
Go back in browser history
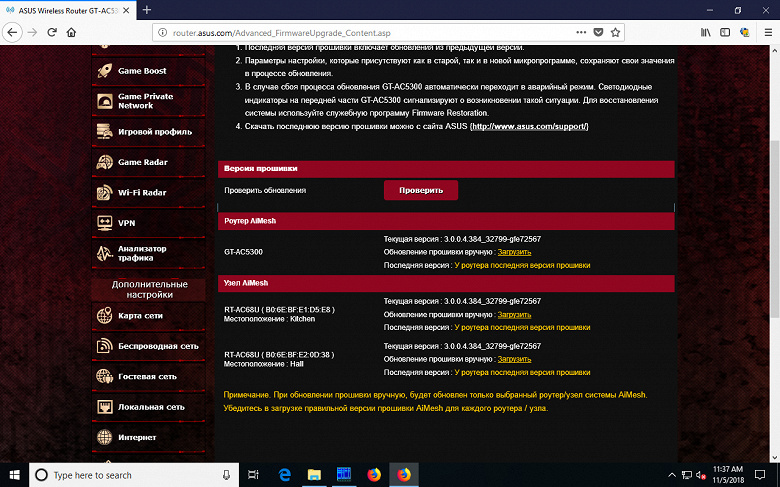pos(12,32)
